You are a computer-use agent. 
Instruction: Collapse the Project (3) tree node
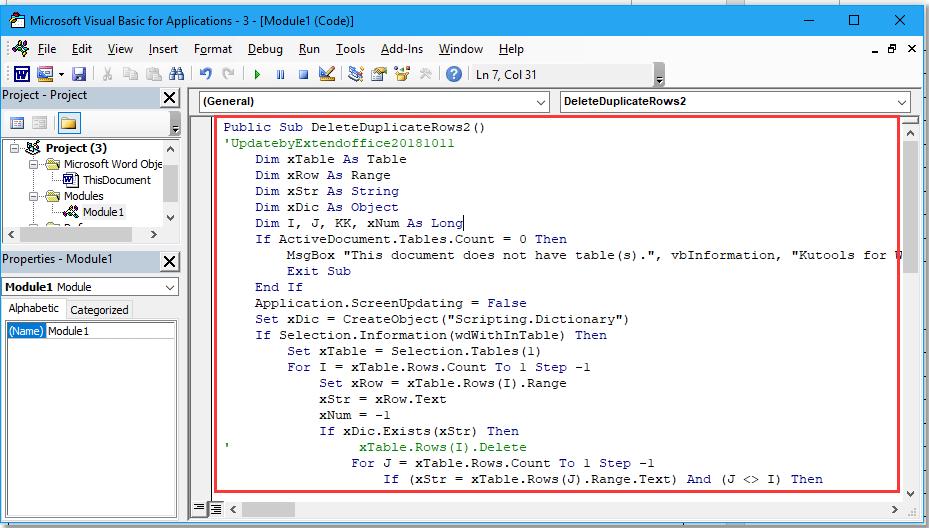[x=14, y=148]
